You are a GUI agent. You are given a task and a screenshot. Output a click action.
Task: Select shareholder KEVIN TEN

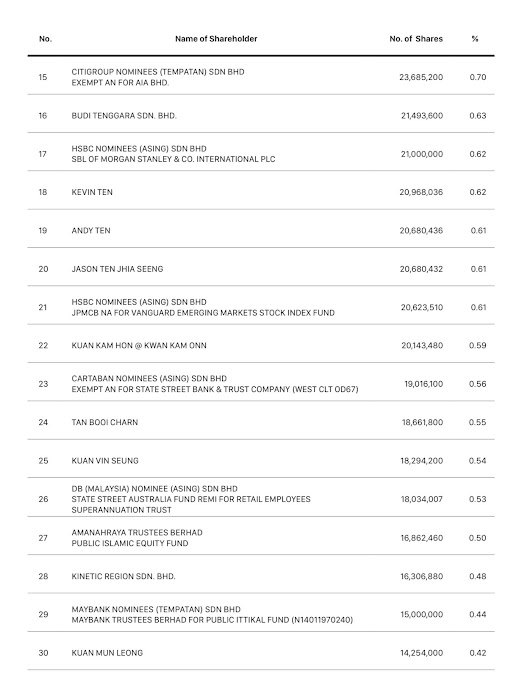(x=92, y=192)
